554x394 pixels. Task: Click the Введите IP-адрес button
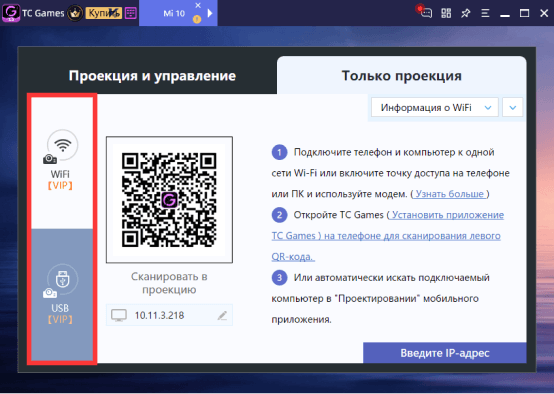pyautogui.click(x=445, y=353)
